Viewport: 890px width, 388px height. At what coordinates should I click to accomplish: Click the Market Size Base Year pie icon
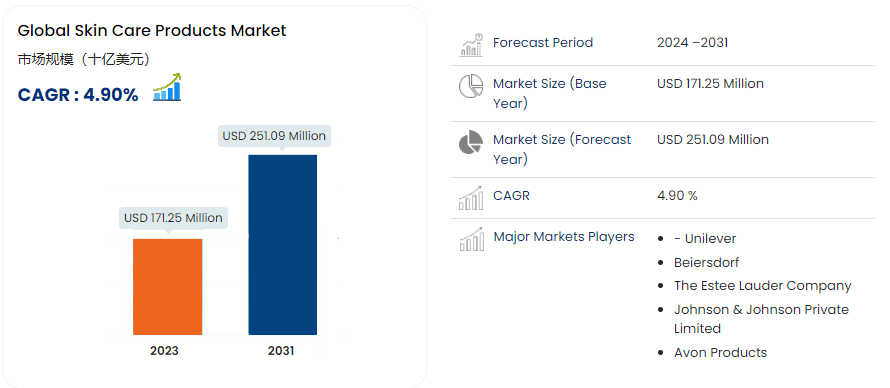point(471,86)
